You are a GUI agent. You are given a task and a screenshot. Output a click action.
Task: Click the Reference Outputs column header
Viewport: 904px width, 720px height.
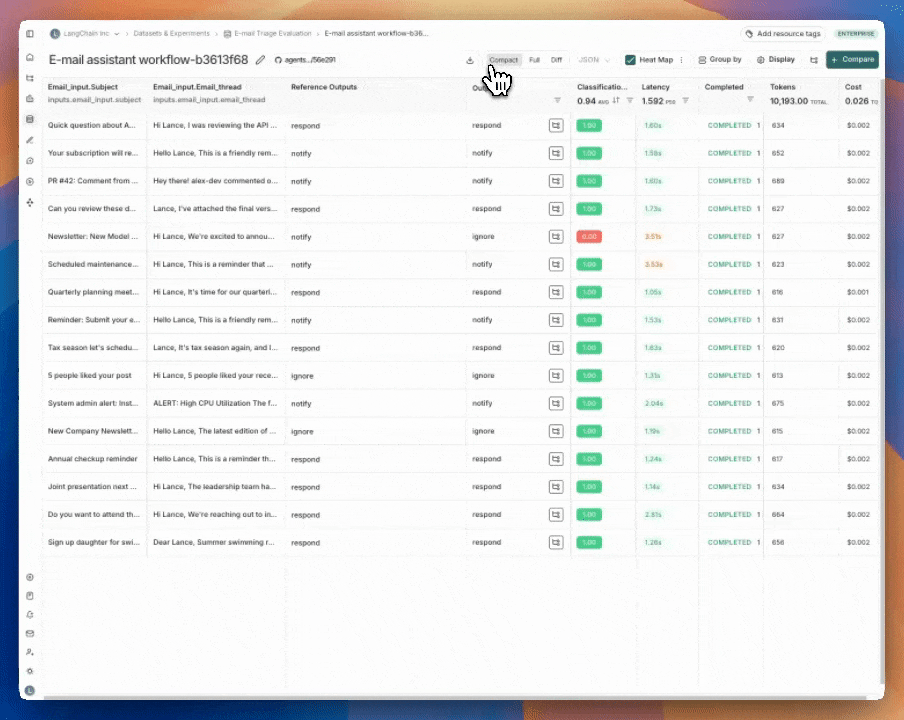324,87
